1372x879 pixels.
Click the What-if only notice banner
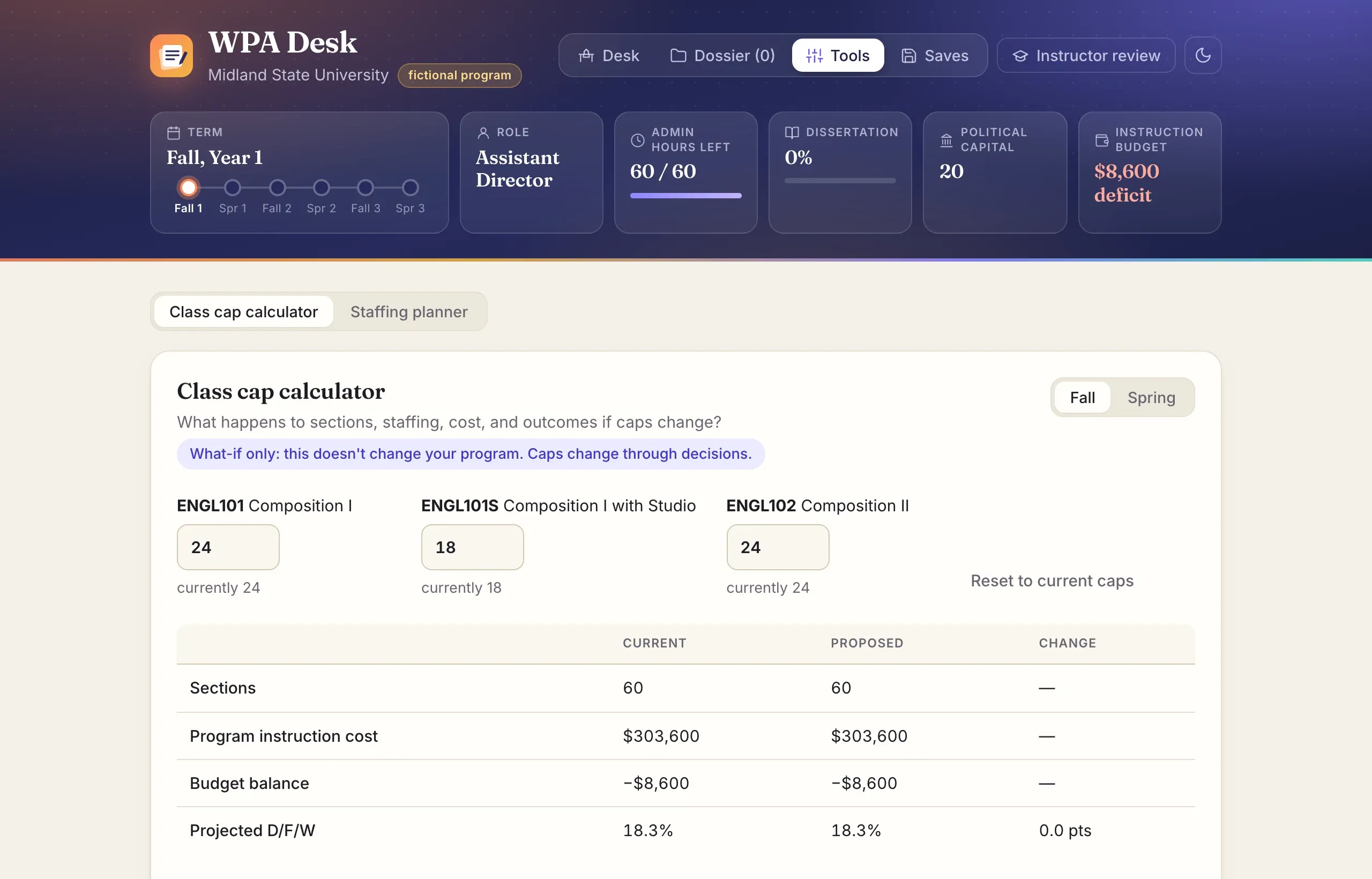471,454
